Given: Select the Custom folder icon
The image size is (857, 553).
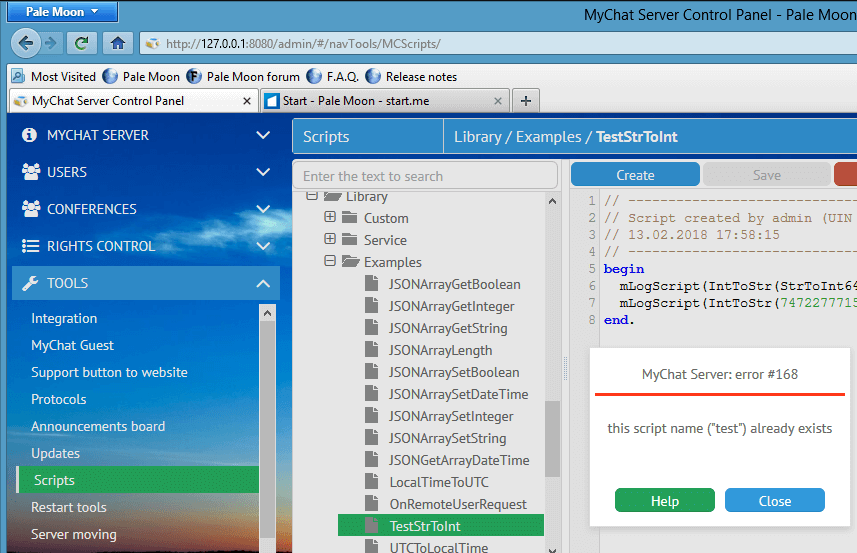Looking at the screenshot, I should pyautogui.click(x=350, y=217).
